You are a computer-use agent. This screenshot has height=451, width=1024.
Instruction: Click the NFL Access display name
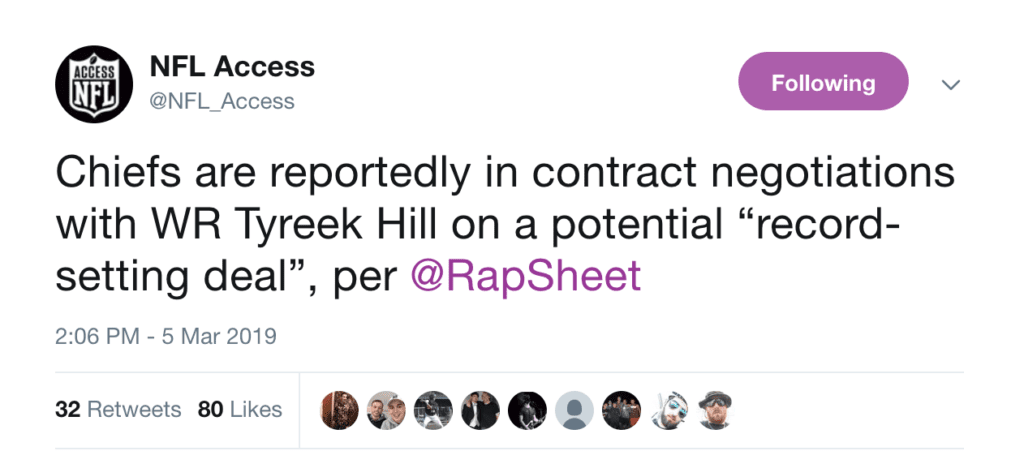point(231,67)
